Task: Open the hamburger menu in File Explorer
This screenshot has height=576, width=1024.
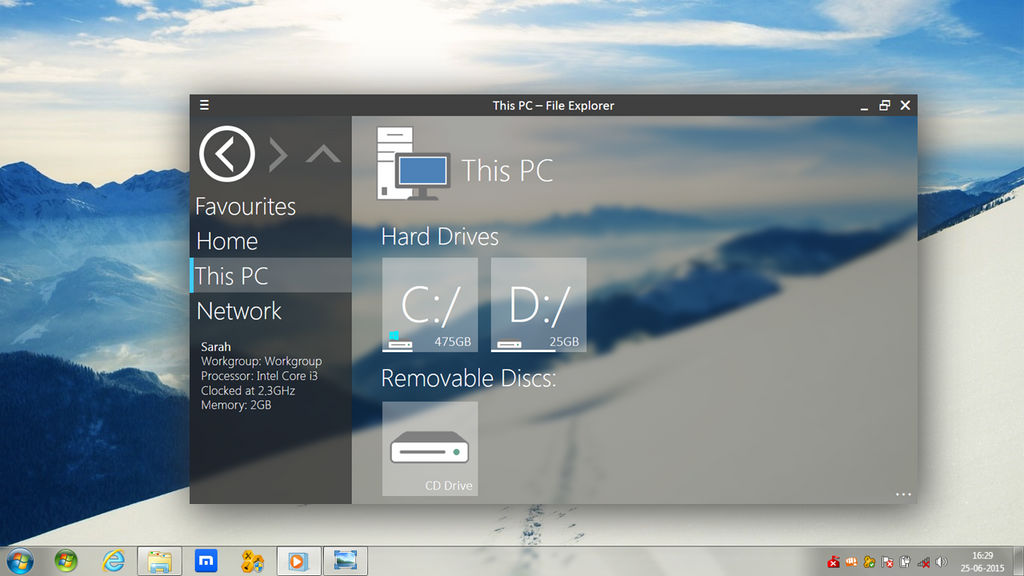Action: (x=204, y=105)
